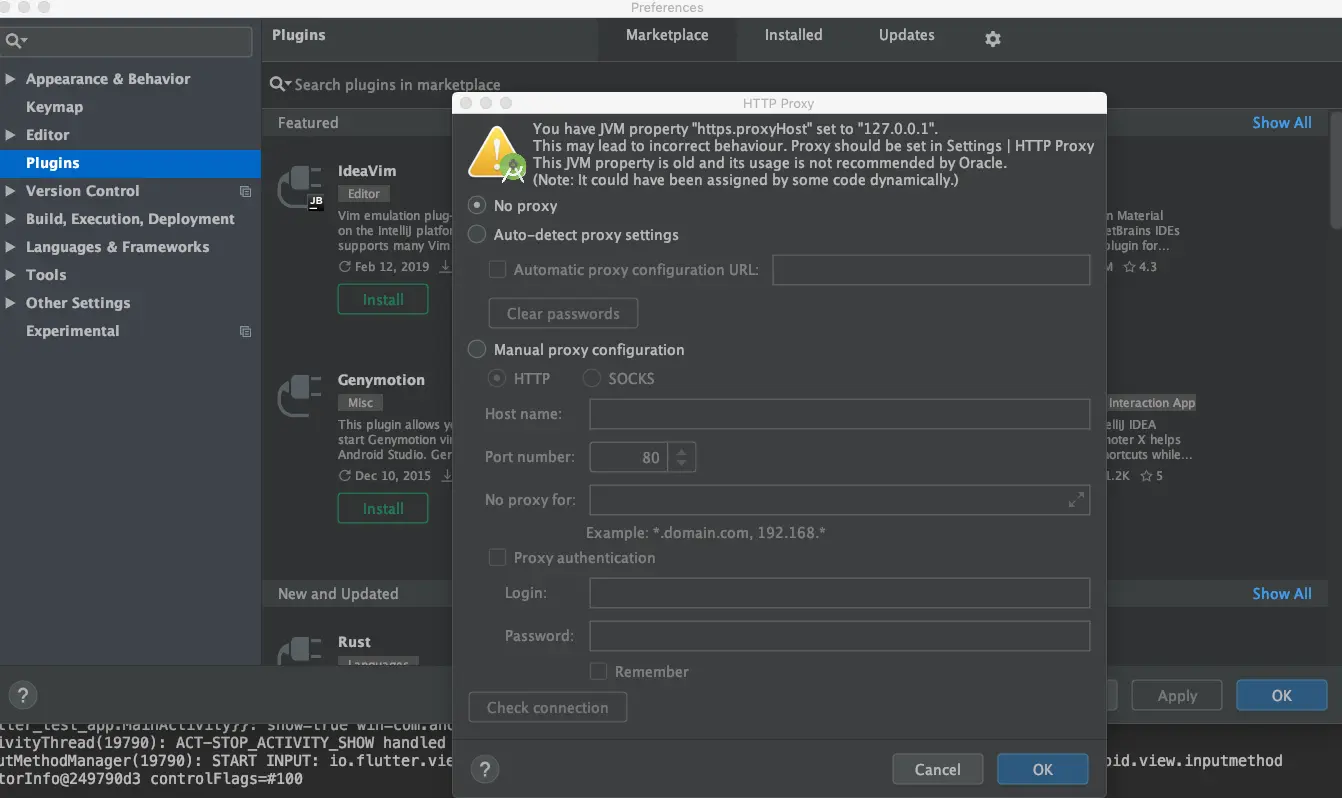Open the Keymap settings page
The image size is (1342, 798).
point(54,107)
